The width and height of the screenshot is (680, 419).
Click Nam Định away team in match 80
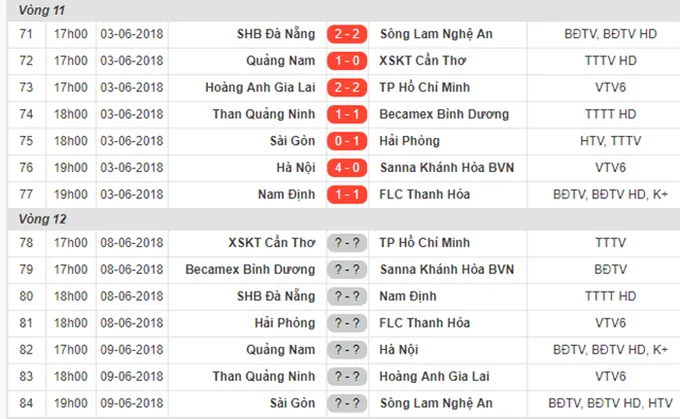pyautogui.click(x=408, y=296)
